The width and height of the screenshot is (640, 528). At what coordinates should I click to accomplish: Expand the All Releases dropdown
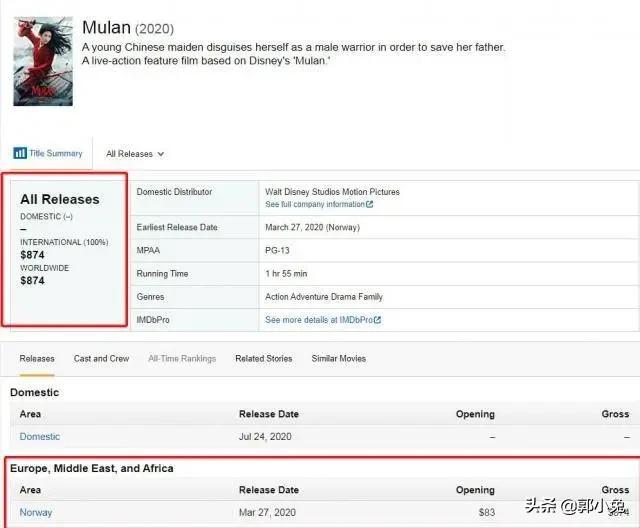(135, 154)
